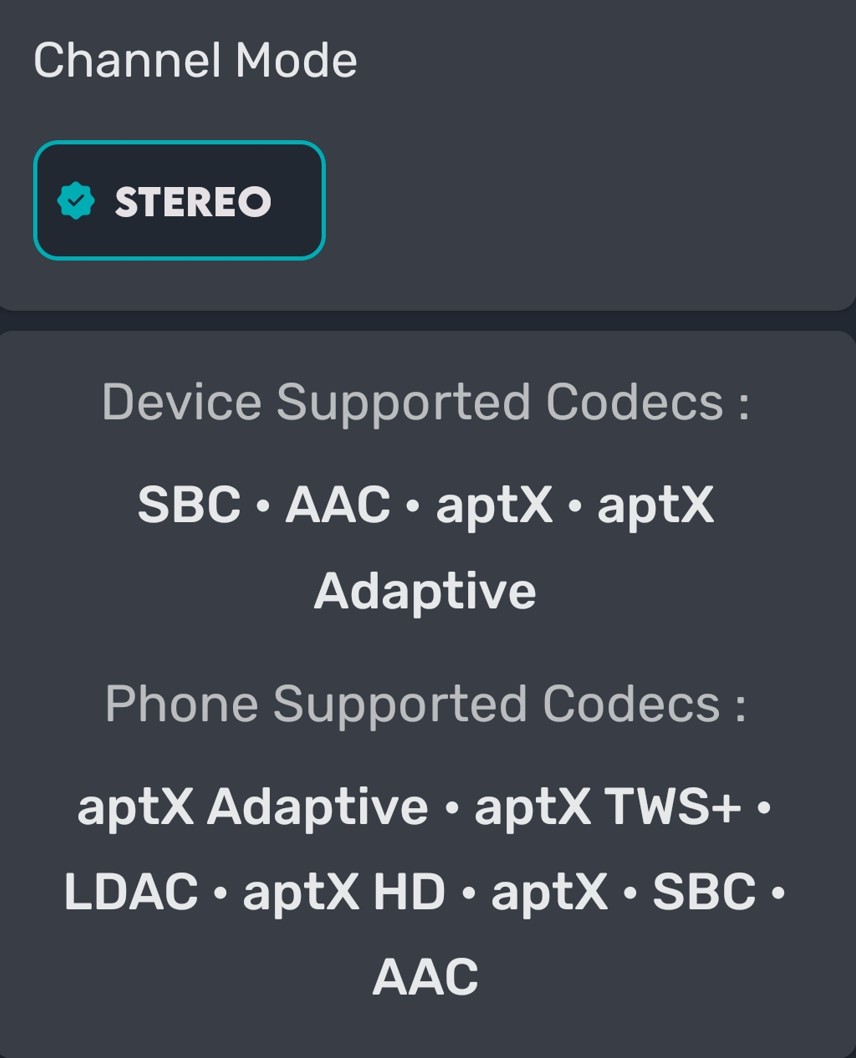The image size is (856, 1058).
Task: Tap the dark divider between the two panels
Action: [x=428, y=320]
